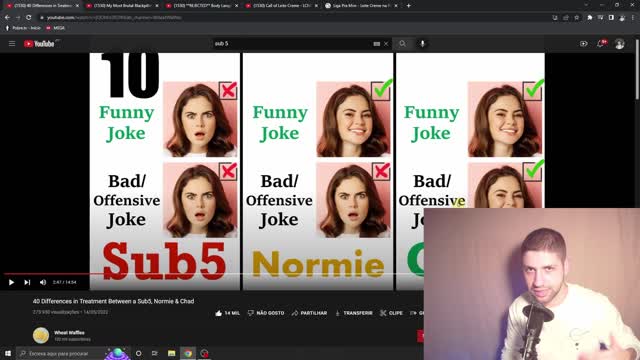
Task: Open the MEGA bookmark
Action: [56, 28]
